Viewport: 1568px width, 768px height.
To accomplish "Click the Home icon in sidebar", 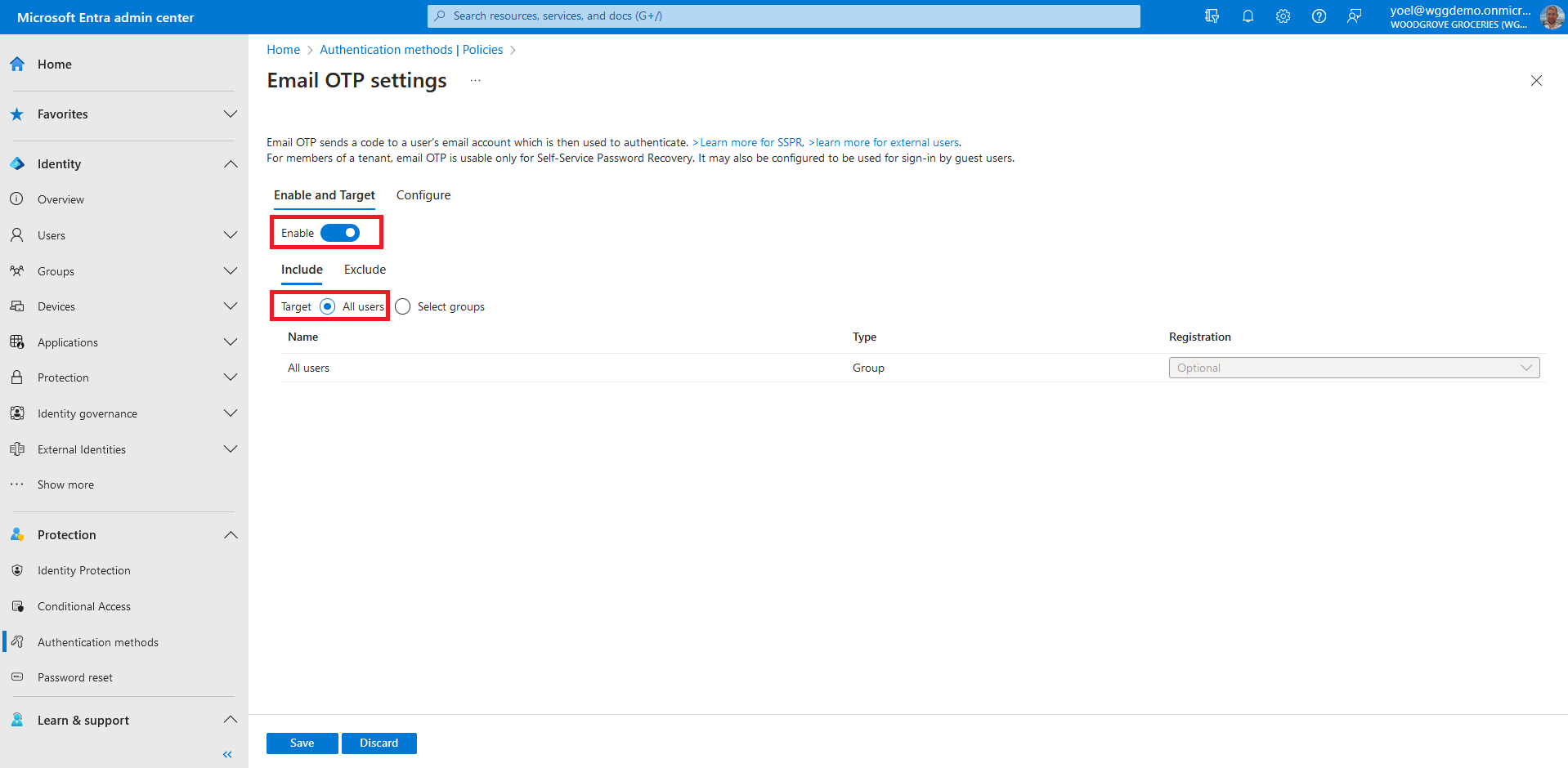I will click(x=17, y=65).
